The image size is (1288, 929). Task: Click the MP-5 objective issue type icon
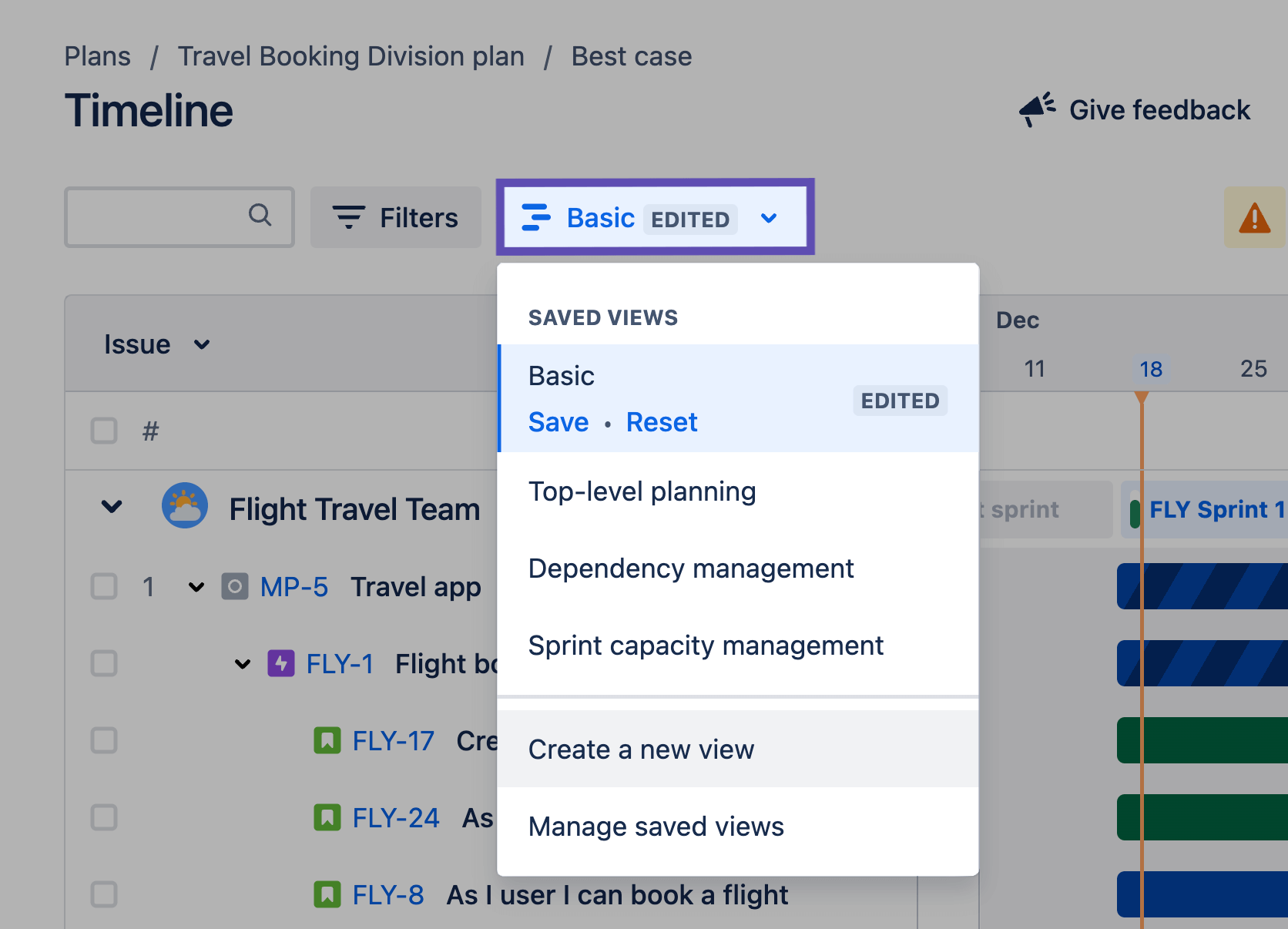[x=236, y=586]
